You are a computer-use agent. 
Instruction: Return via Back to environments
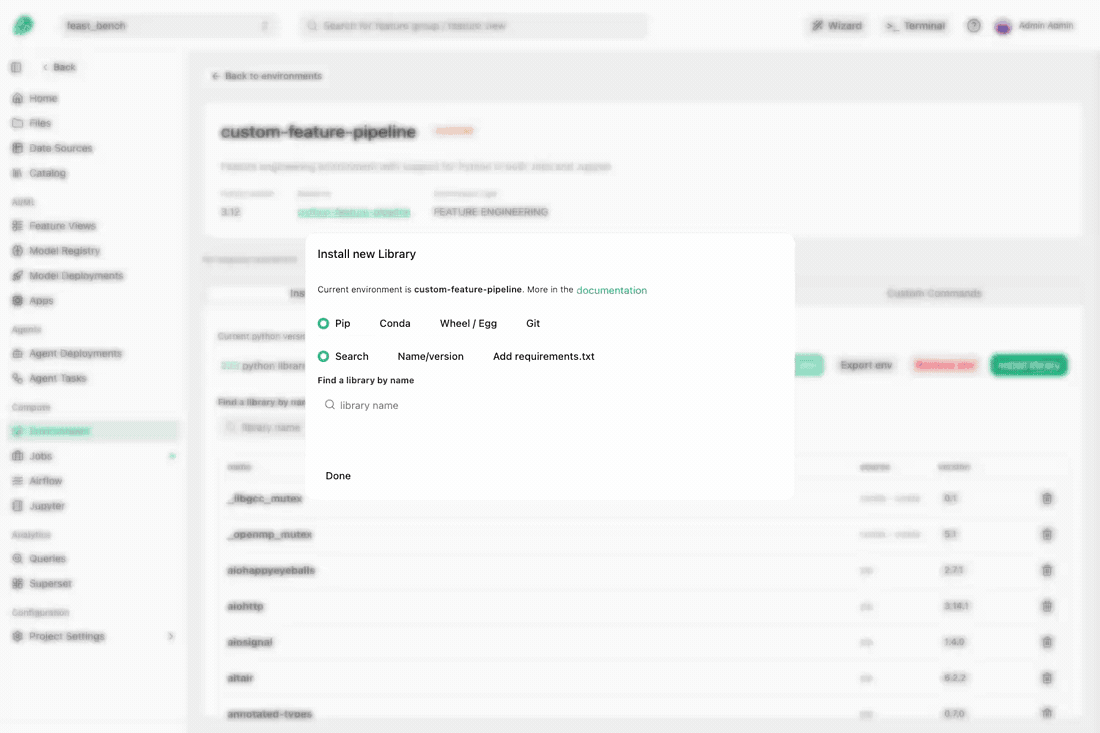[267, 76]
